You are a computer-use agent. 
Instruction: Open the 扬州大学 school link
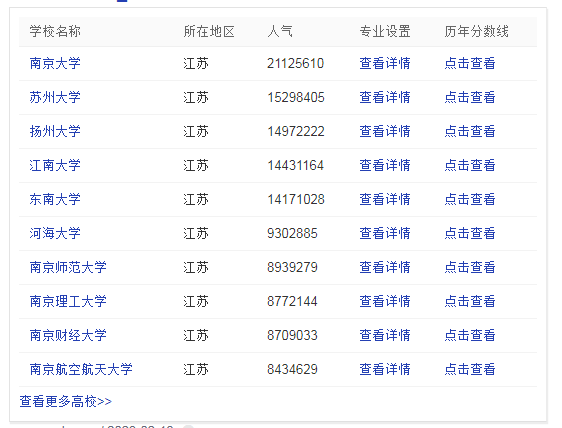[x=55, y=132]
